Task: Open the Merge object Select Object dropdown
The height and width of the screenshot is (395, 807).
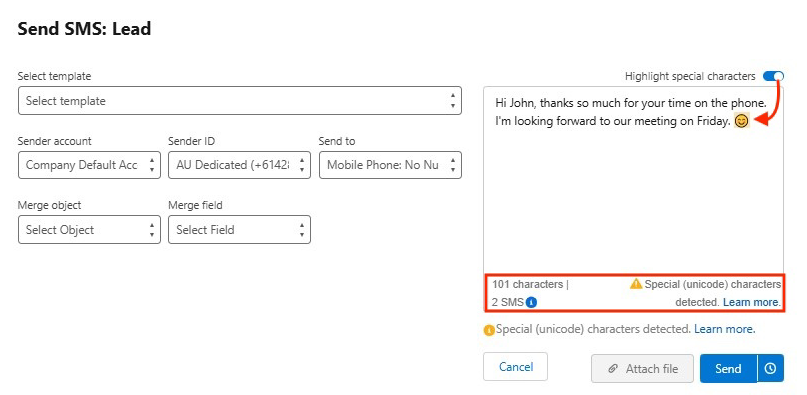Action: [89, 230]
